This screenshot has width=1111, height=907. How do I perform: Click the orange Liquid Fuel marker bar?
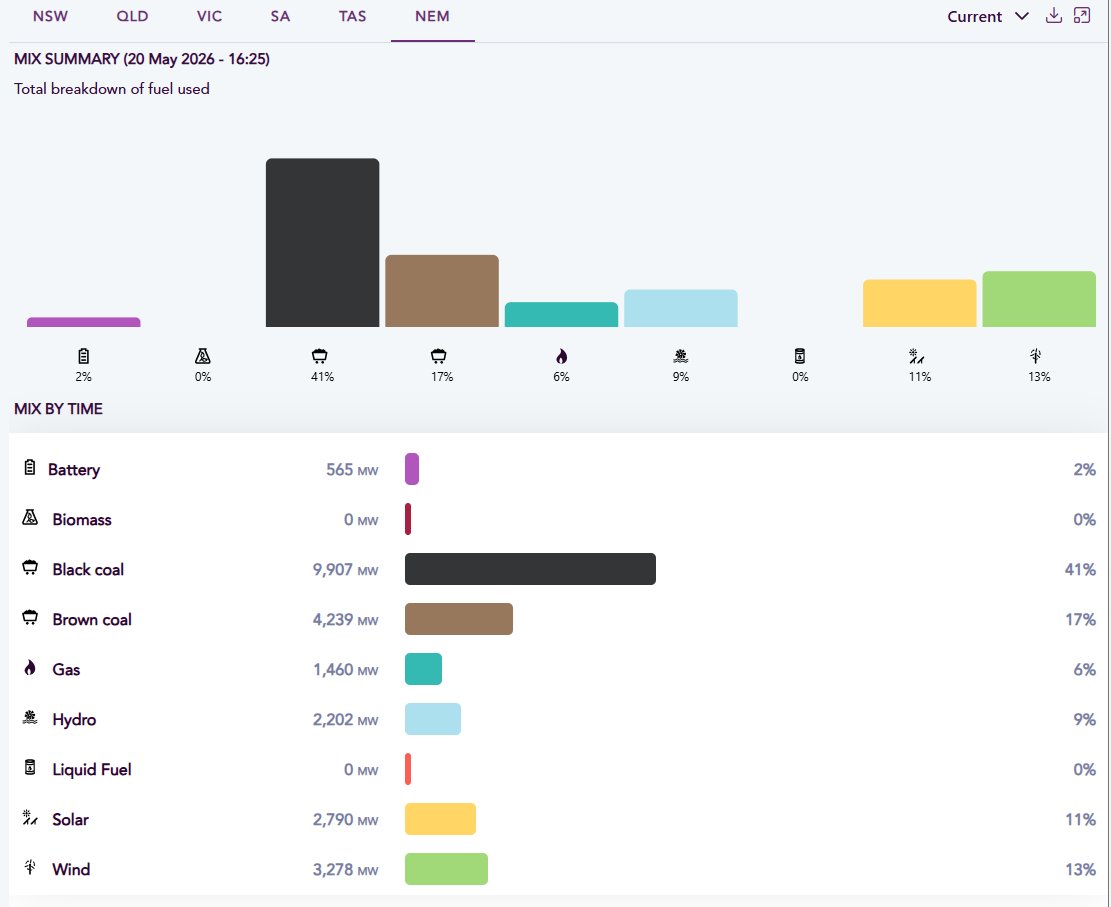point(408,770)
